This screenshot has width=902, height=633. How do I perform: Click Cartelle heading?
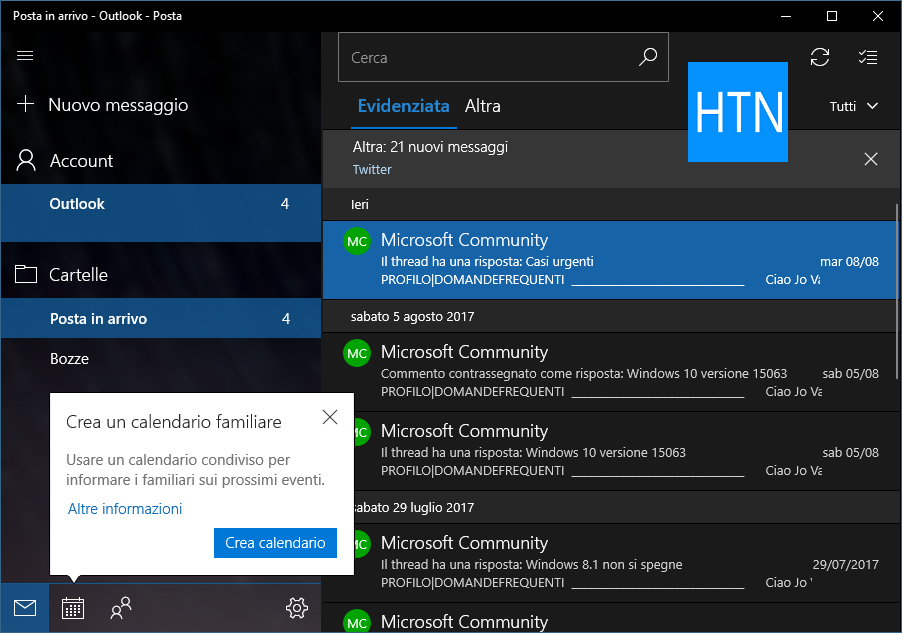78,274
